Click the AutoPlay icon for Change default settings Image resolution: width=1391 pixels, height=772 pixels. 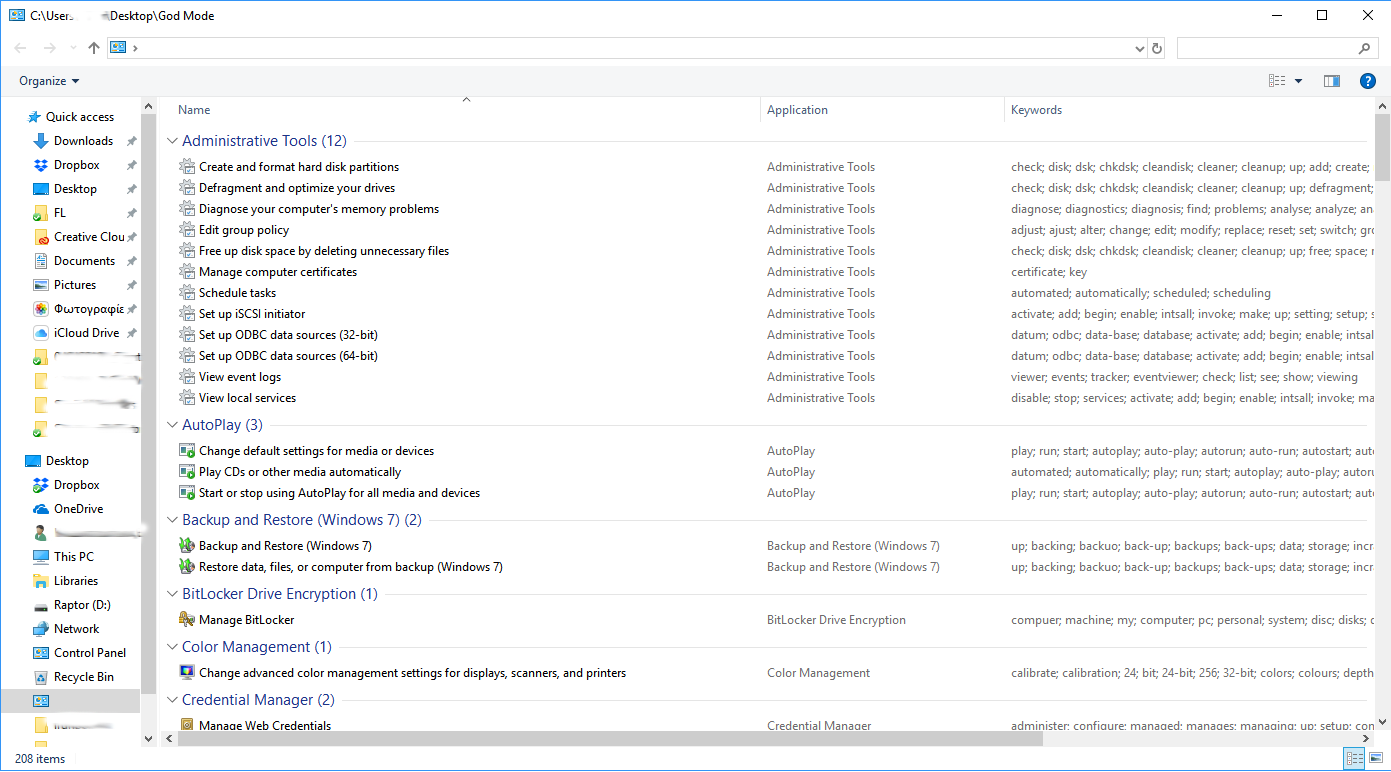point(187,451)
